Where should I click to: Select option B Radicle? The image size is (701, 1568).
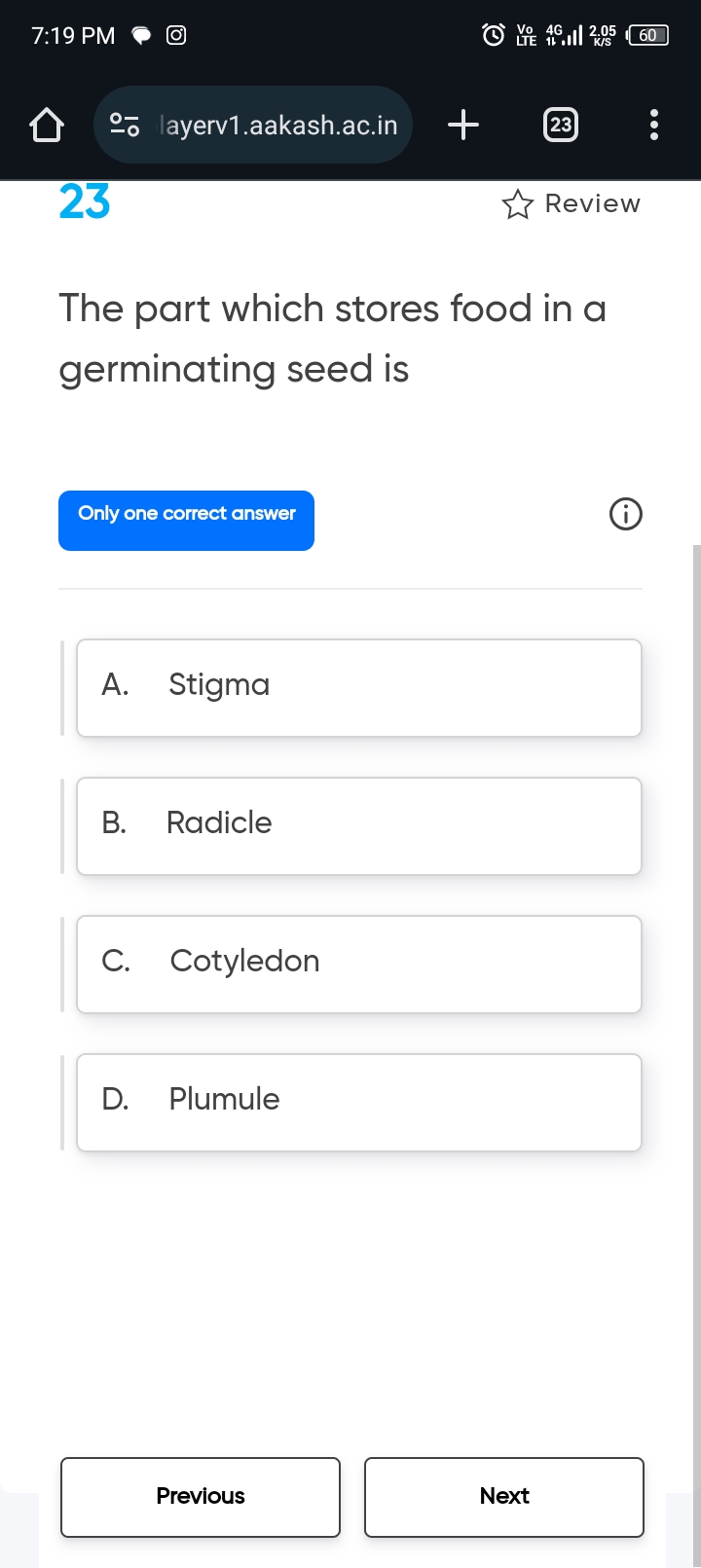358,825
